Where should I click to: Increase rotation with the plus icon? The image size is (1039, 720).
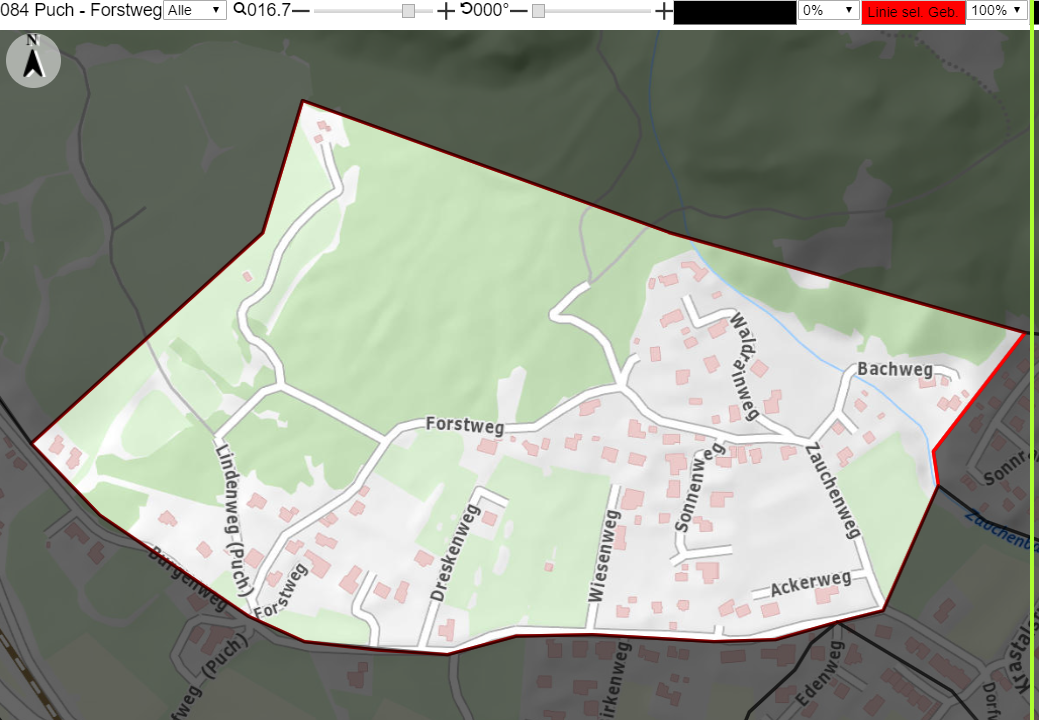pyautogui.click(x=663, y=11)
